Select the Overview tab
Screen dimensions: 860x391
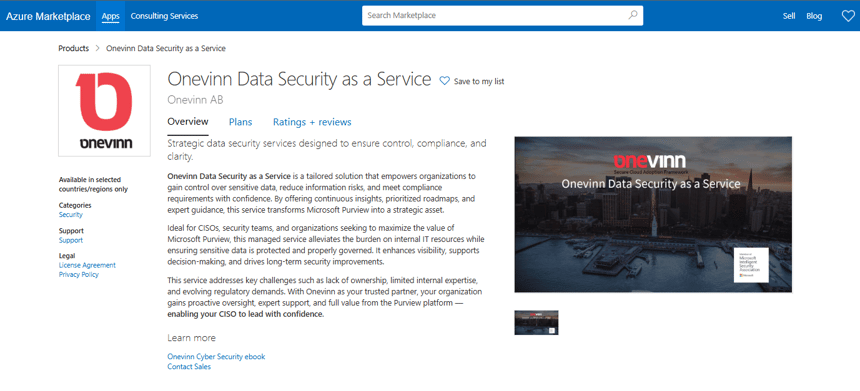click(188, 122)
